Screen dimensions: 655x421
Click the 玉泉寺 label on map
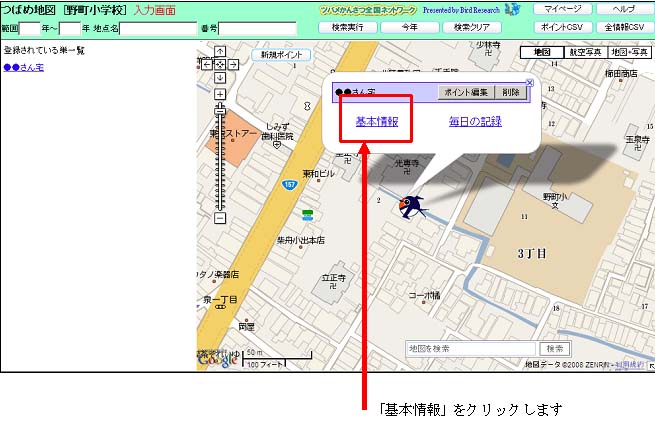pyautogui.click(x=637, y=139)
